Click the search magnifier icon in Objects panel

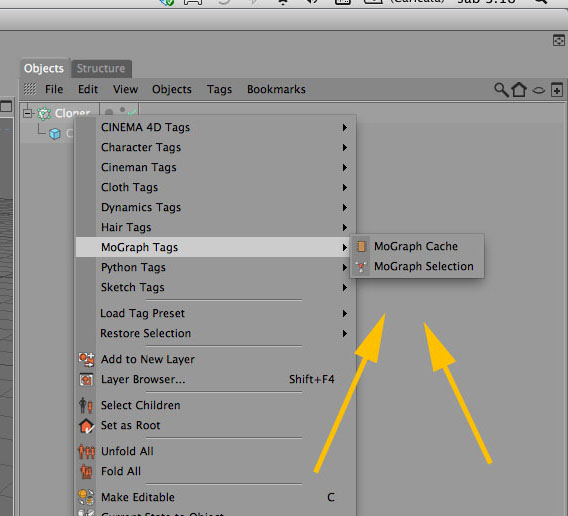pos(501,89)
